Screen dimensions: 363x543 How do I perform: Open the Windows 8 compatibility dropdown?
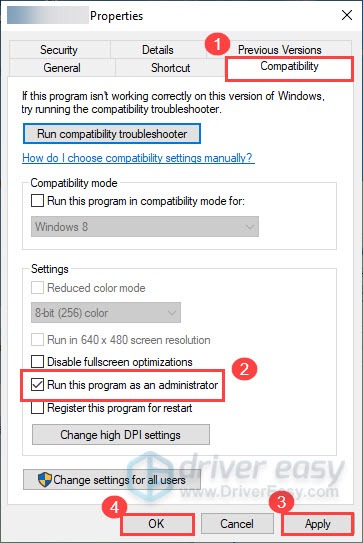pos(145,227)
